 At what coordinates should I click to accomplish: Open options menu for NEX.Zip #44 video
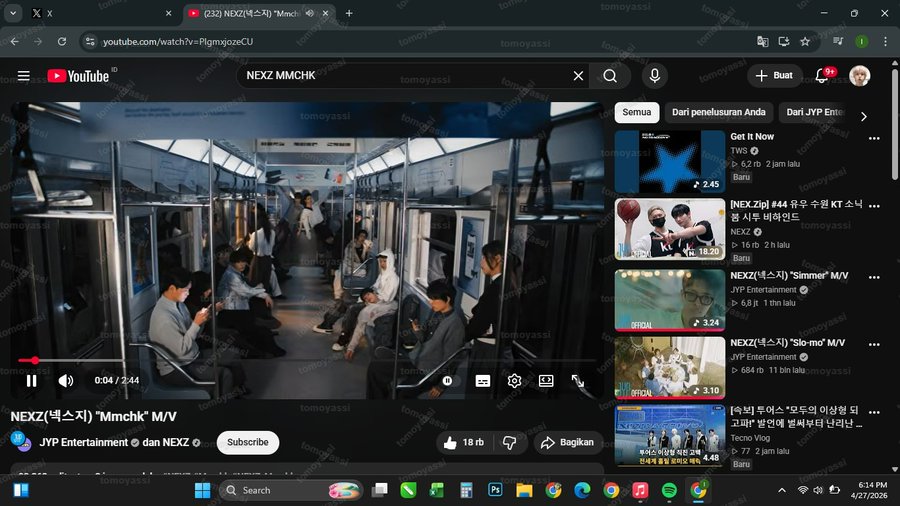pos(874,206)
